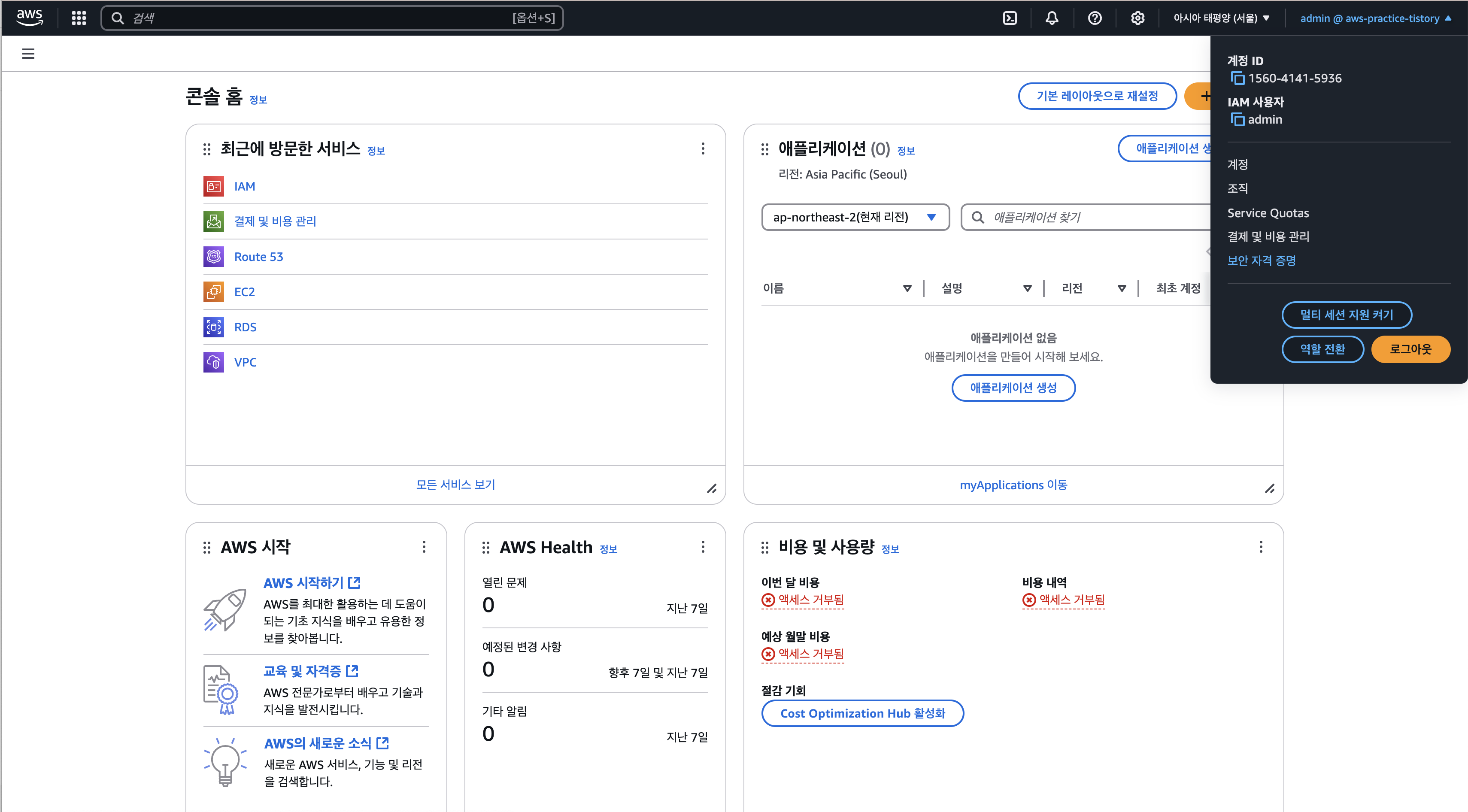Open 보안 자격 증명 menu entry

(1261, 261)
